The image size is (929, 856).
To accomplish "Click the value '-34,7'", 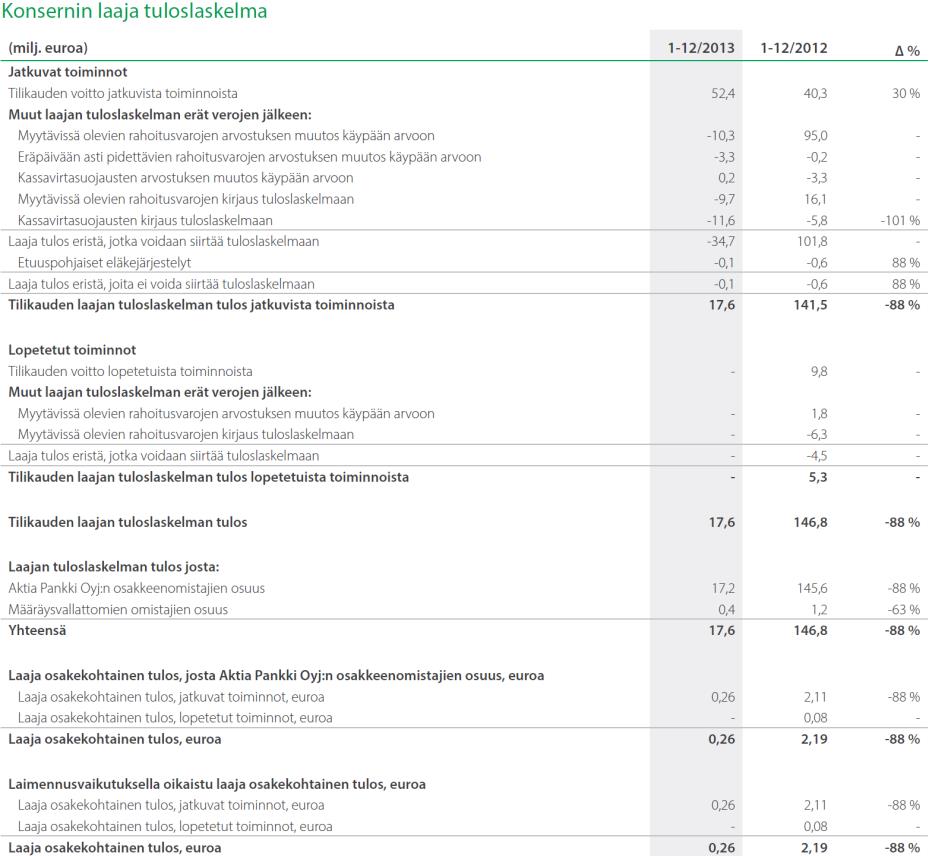I will point(720,241).
